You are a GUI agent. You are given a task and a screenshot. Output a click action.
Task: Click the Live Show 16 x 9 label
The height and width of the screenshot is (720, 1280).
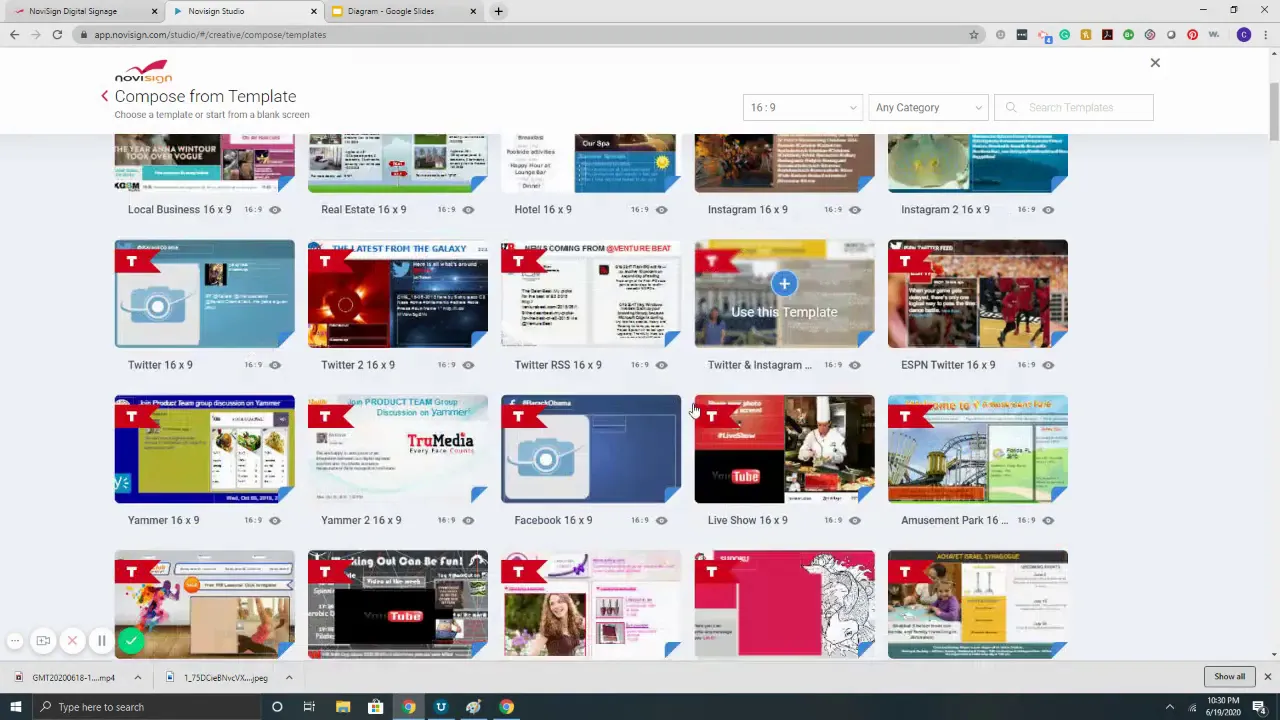[747, 520]
